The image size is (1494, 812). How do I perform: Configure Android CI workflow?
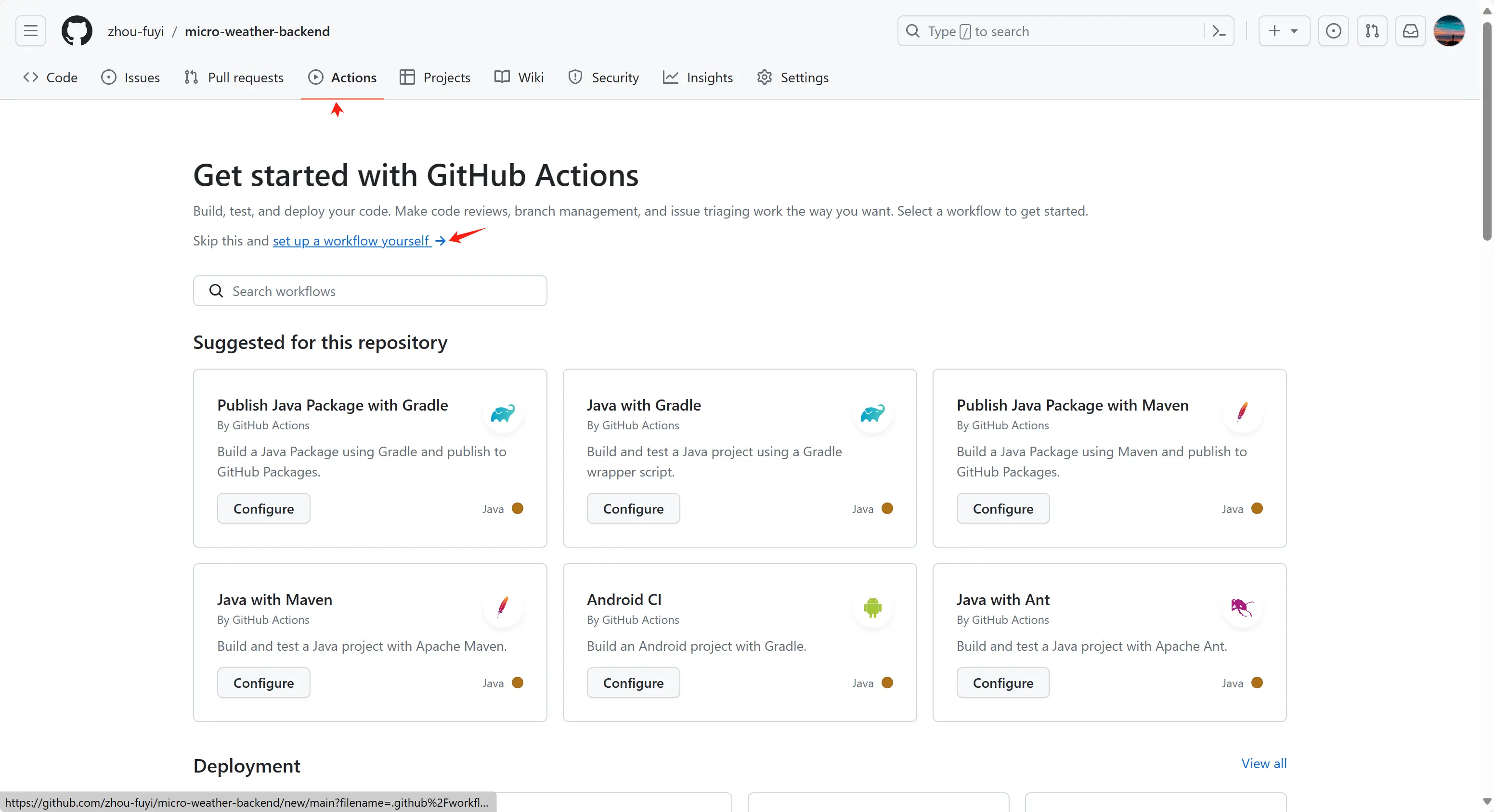pyautogui.click(x=633, y=683)
